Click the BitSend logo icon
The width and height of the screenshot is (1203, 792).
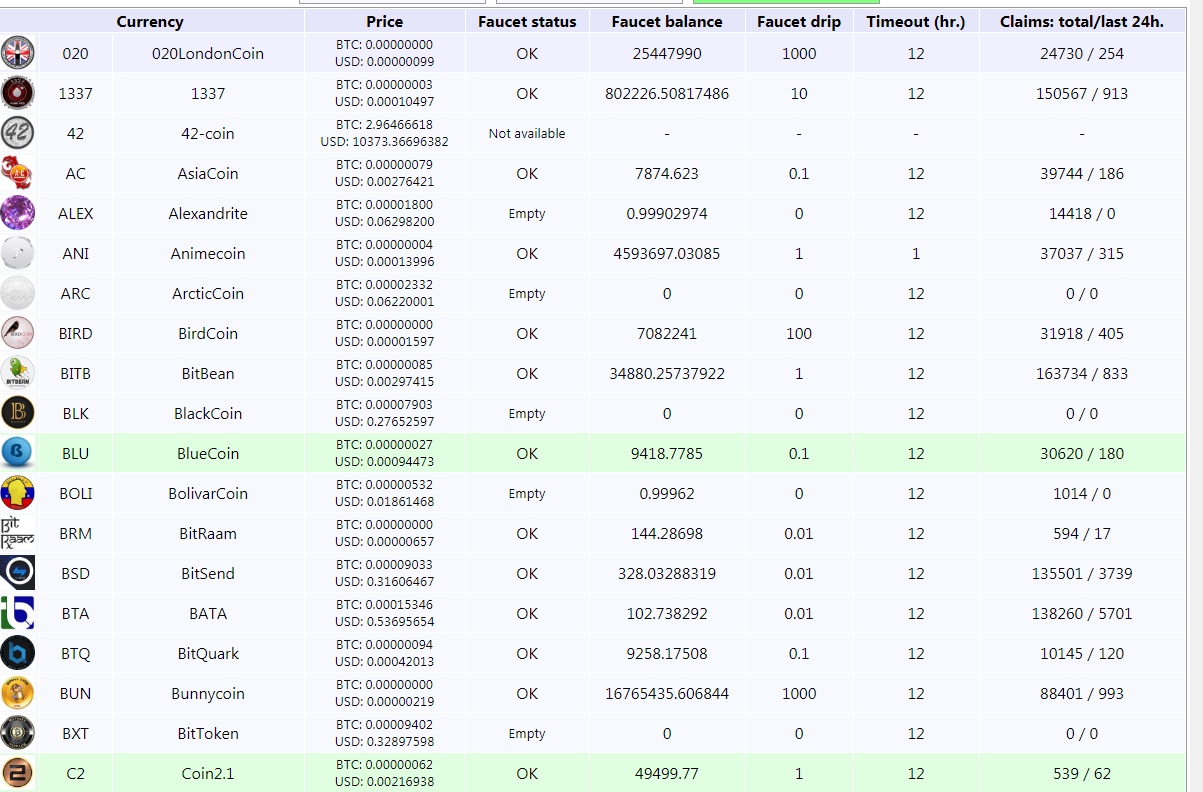tap(18, 573)
